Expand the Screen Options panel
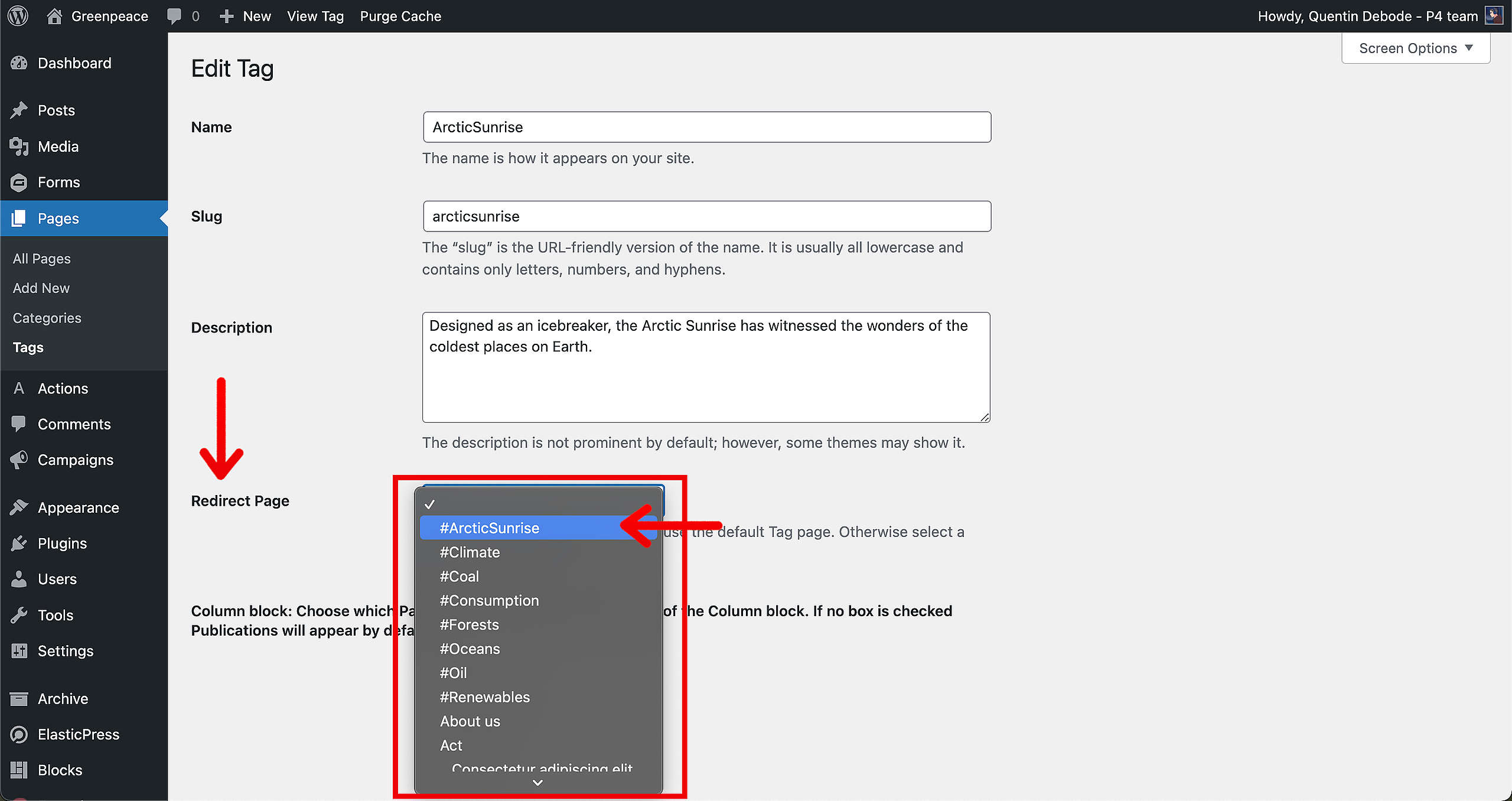Viewport: 1512px width, 801px height. 1415,48
